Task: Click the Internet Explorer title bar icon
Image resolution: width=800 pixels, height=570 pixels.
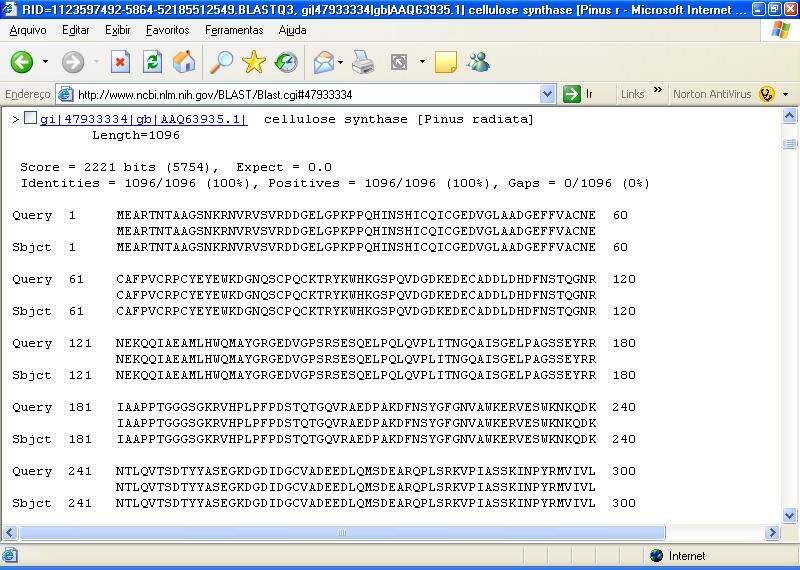Action: [x=10, y=9]
